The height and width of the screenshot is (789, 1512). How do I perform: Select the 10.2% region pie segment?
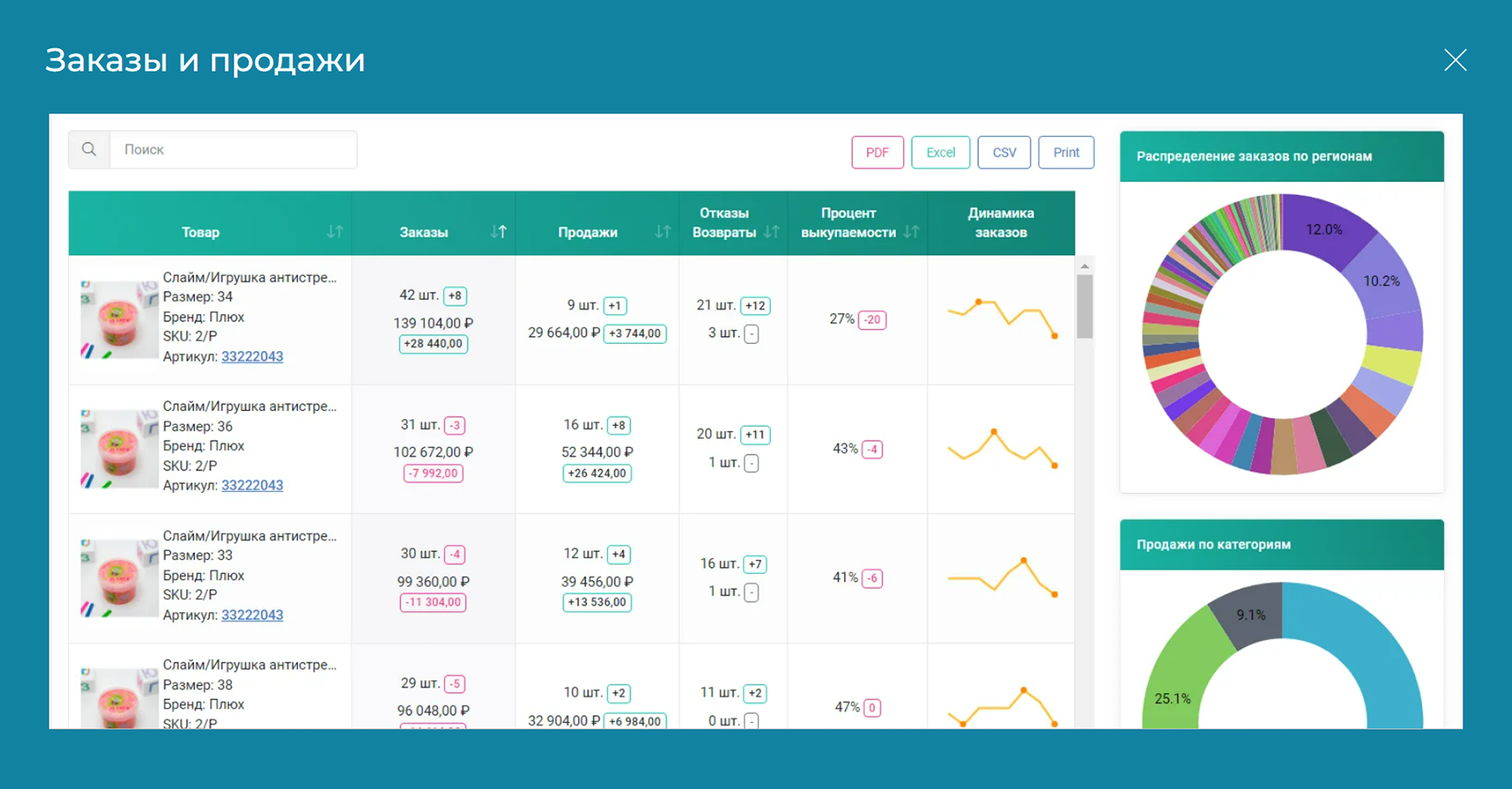[x=1383, y=280]
